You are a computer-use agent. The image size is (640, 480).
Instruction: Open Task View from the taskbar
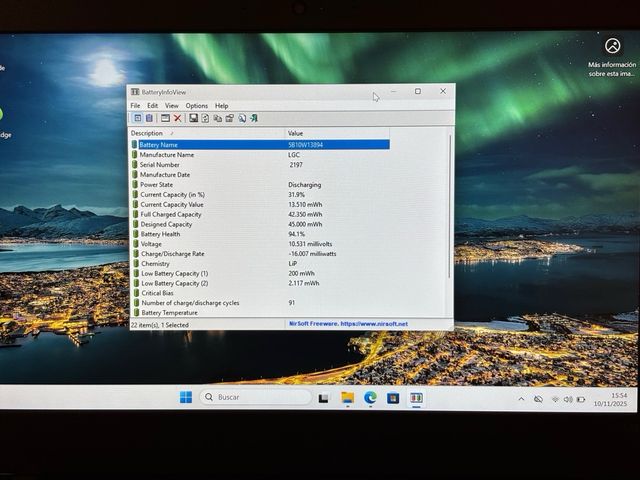(x=323, y=397)
